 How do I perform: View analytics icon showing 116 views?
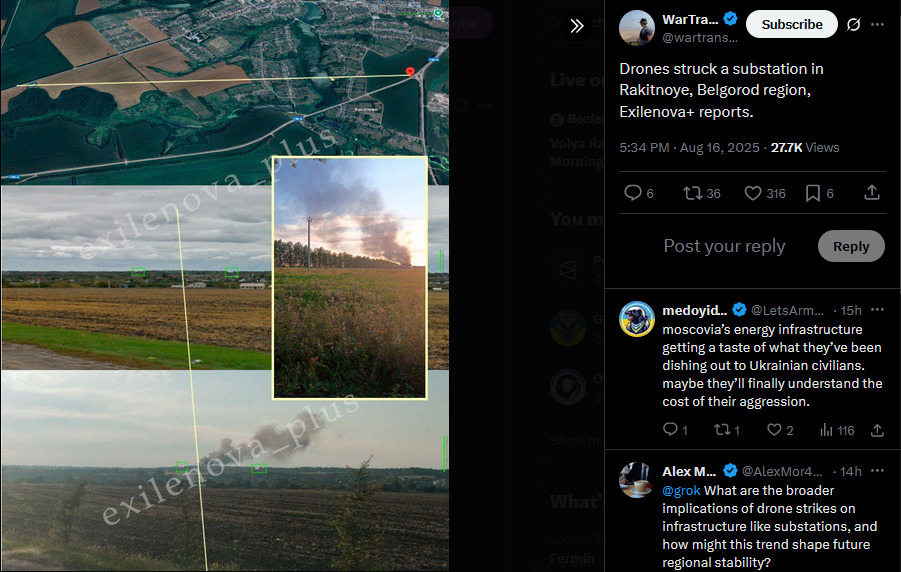click(826, 429)
